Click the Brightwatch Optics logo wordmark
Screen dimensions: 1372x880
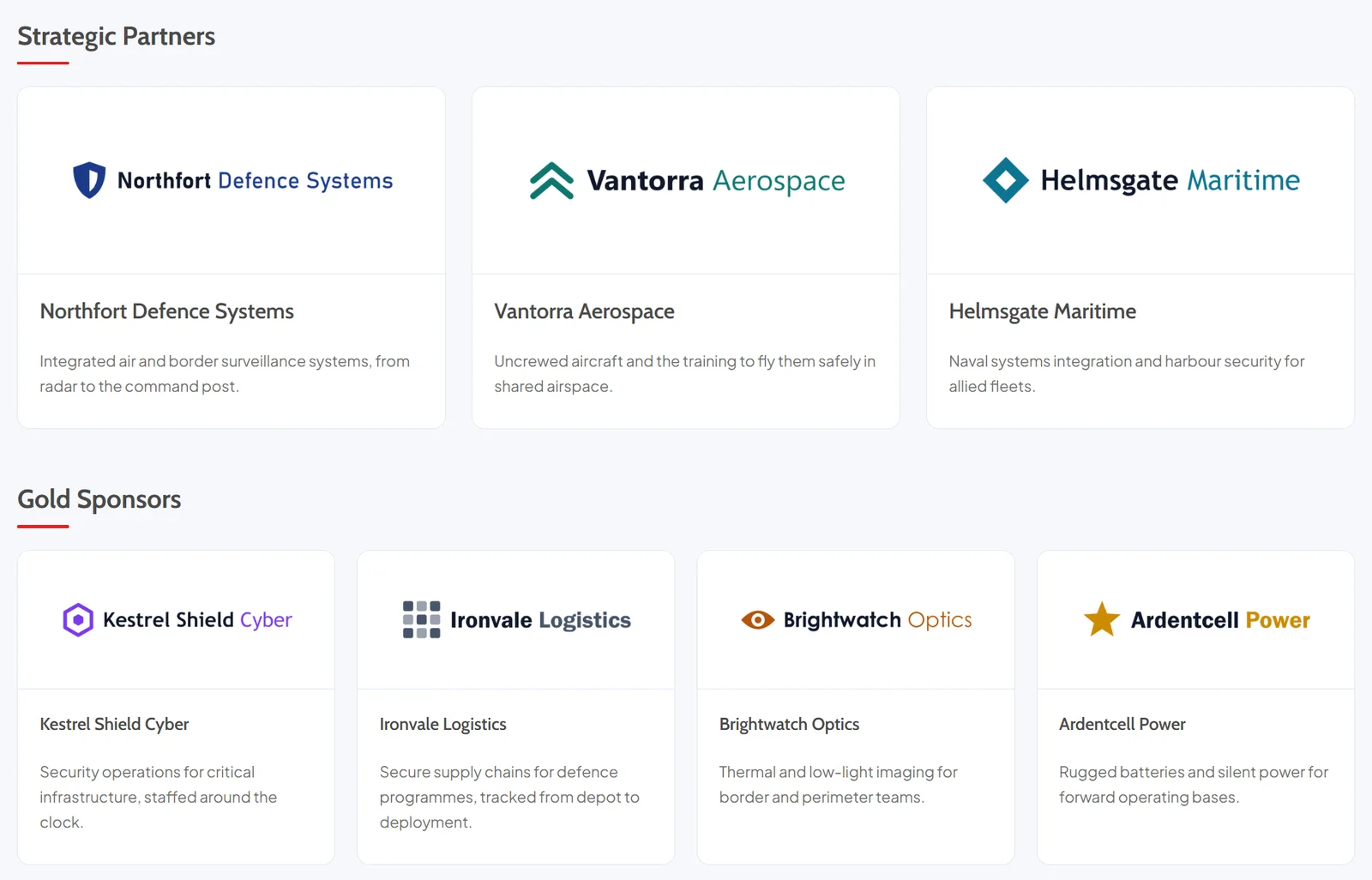pos(877,620)
